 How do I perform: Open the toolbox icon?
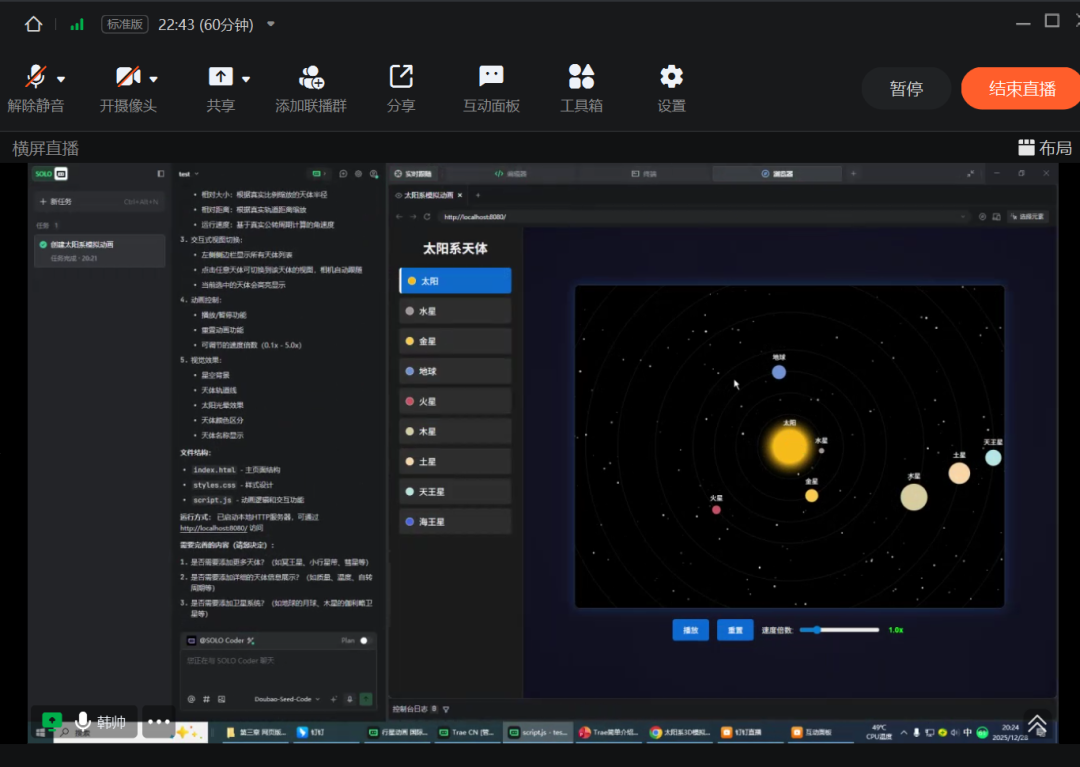(581, 77)
